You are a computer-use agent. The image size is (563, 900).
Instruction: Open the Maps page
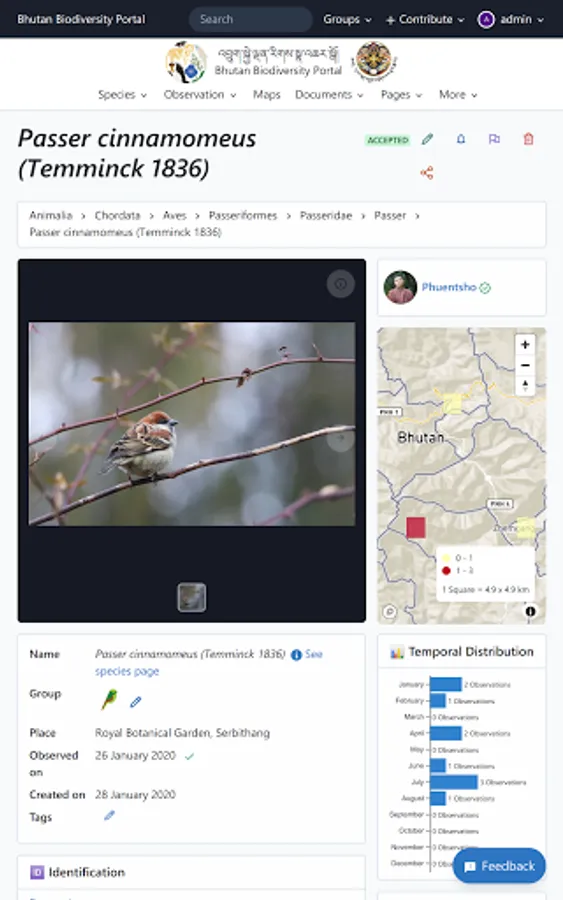[x=267, y=95]
